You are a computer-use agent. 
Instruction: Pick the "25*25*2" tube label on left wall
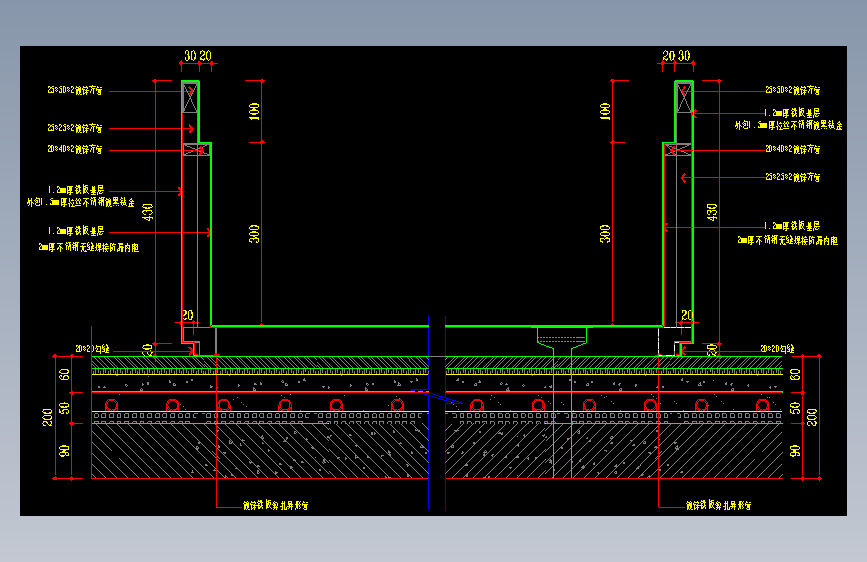(75, 128)
